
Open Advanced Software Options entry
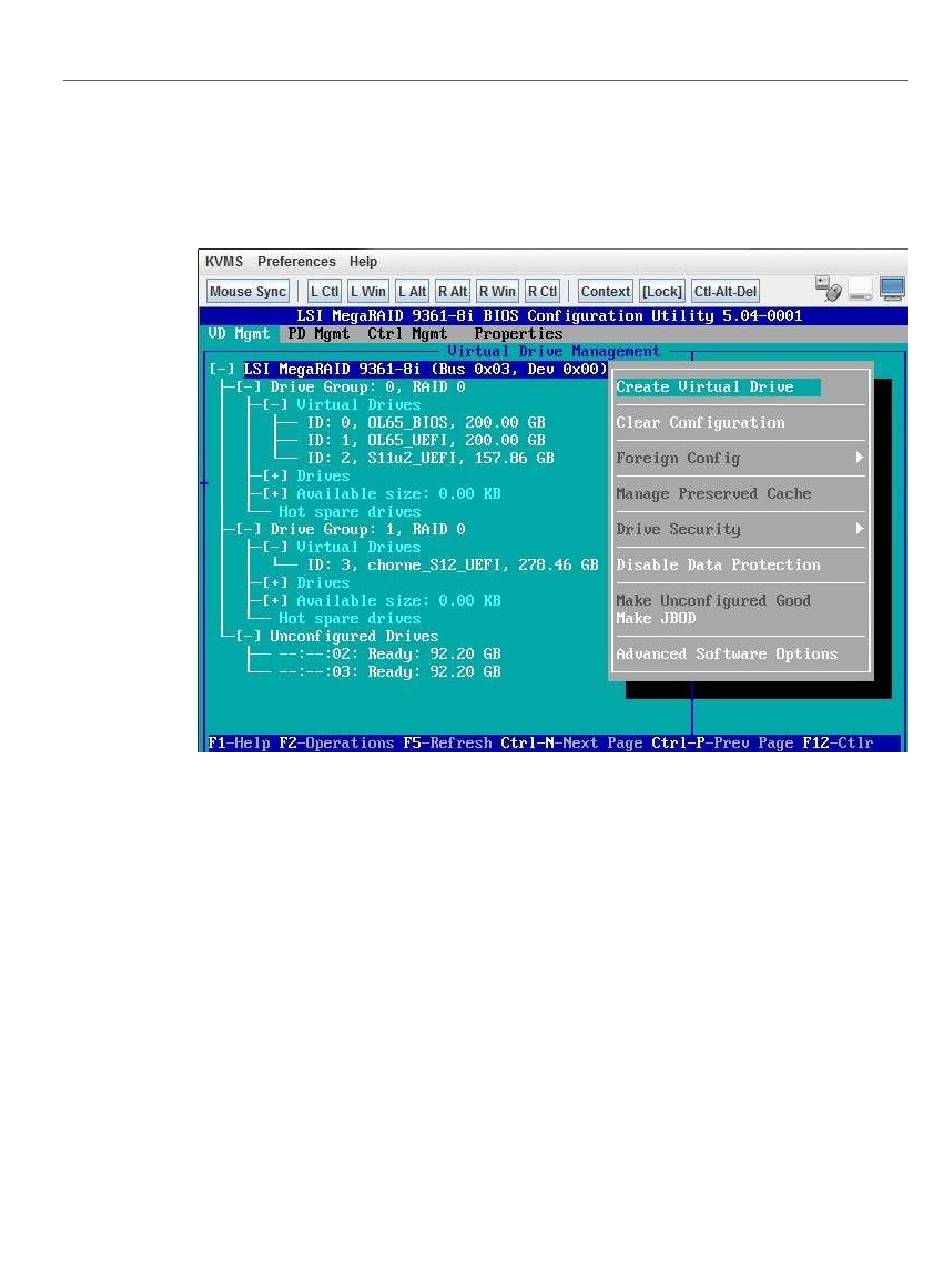(726, 654)
